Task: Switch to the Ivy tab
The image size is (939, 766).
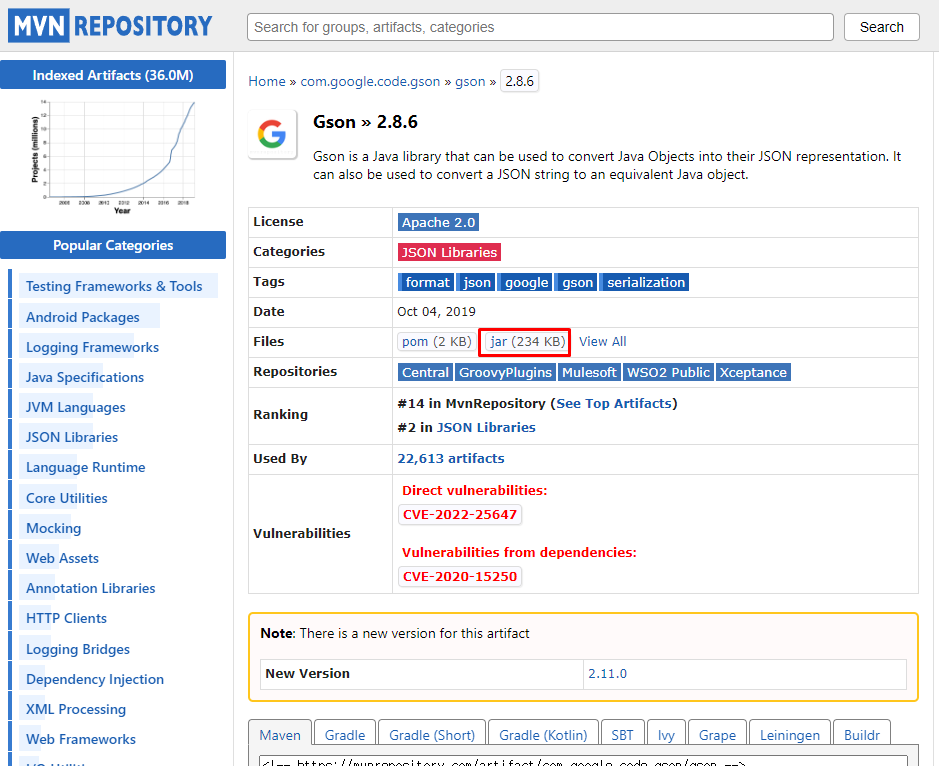Action: pos(666,735)
